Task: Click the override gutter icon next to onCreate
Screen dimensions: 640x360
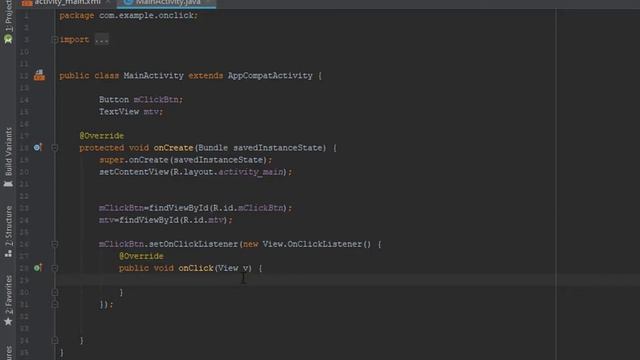Action: click(38, 147)
